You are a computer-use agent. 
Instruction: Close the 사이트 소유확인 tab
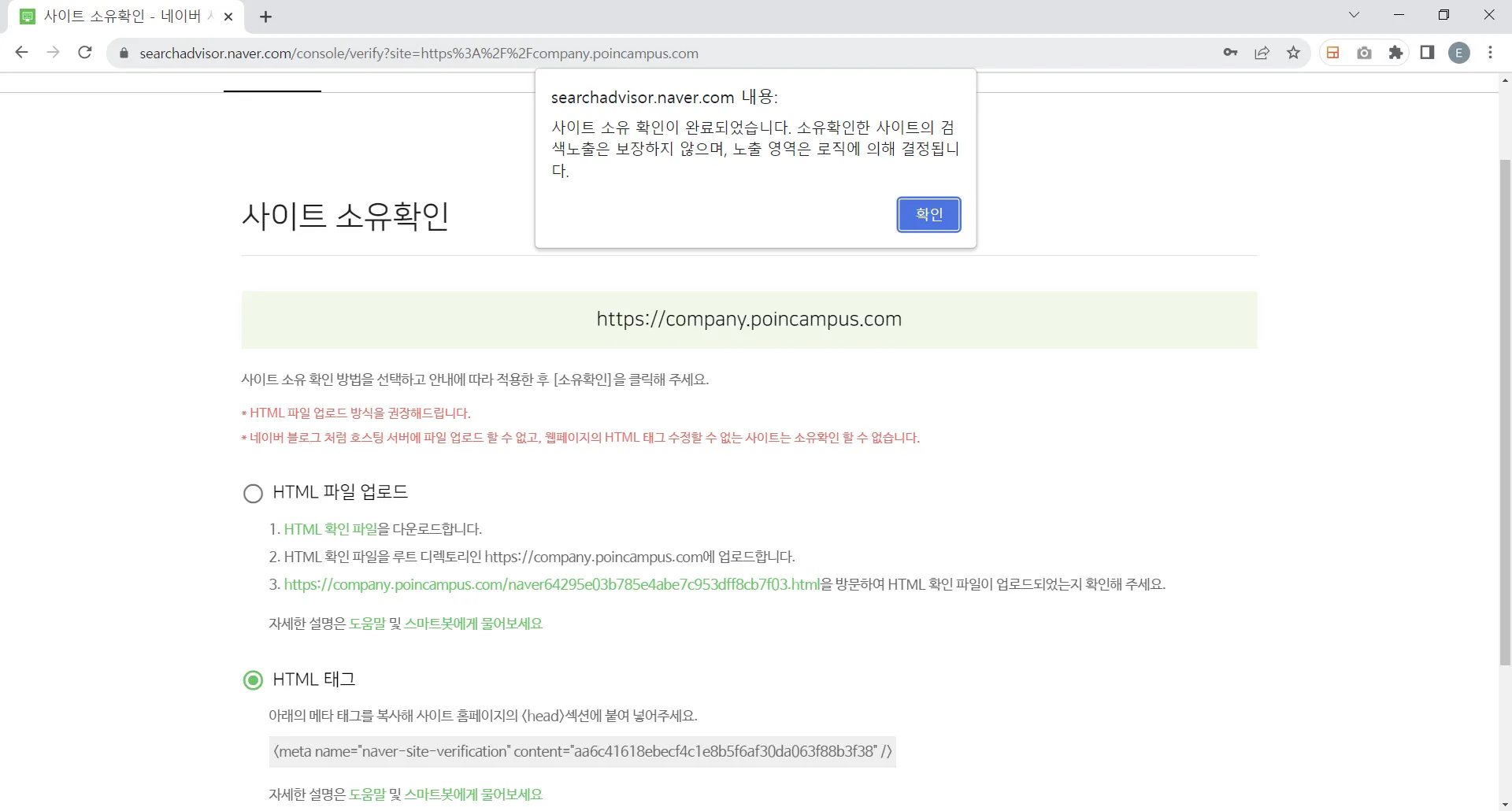[x=228, y=17]
